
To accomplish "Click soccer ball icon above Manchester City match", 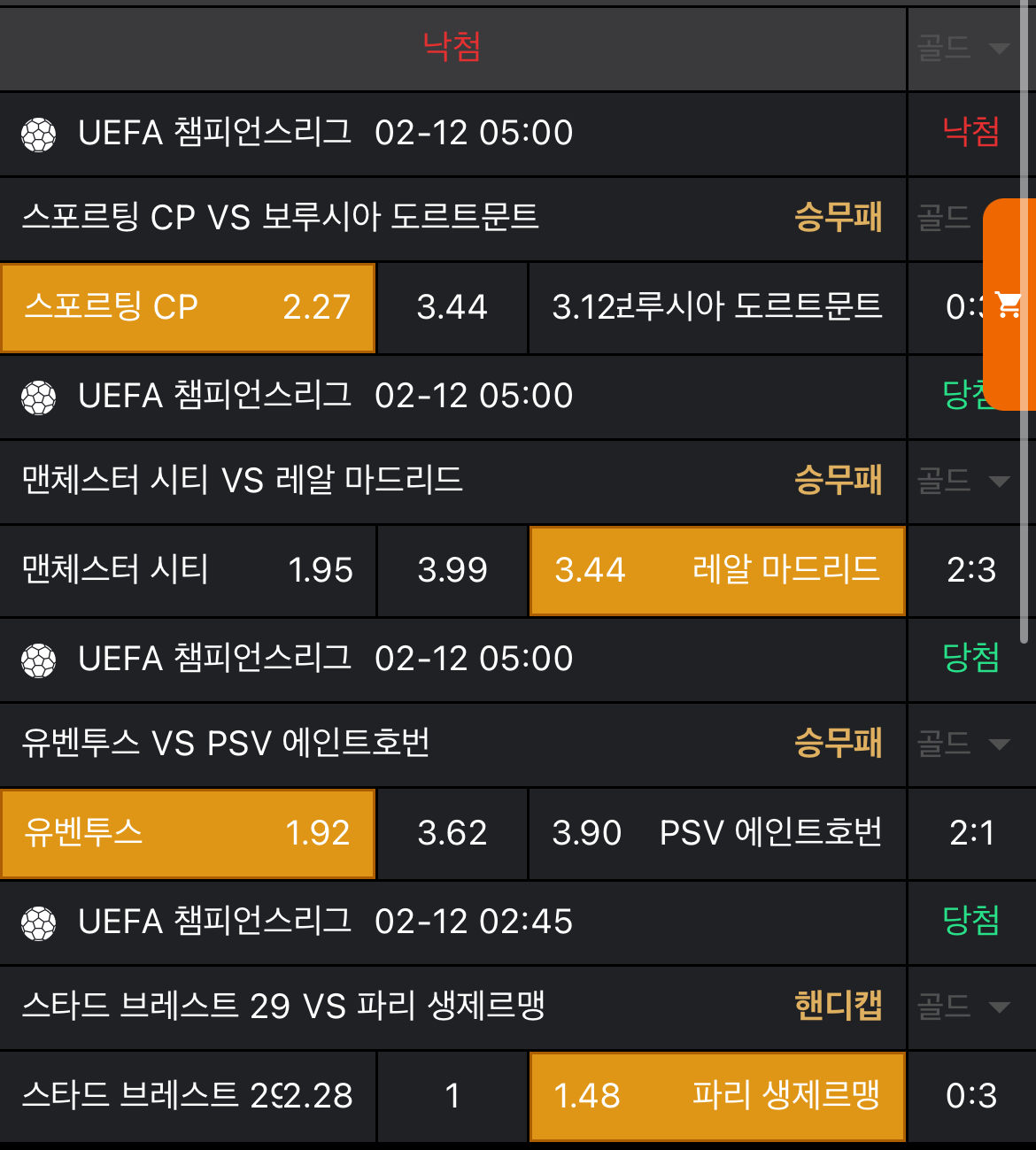I will (x=39, y=397).
